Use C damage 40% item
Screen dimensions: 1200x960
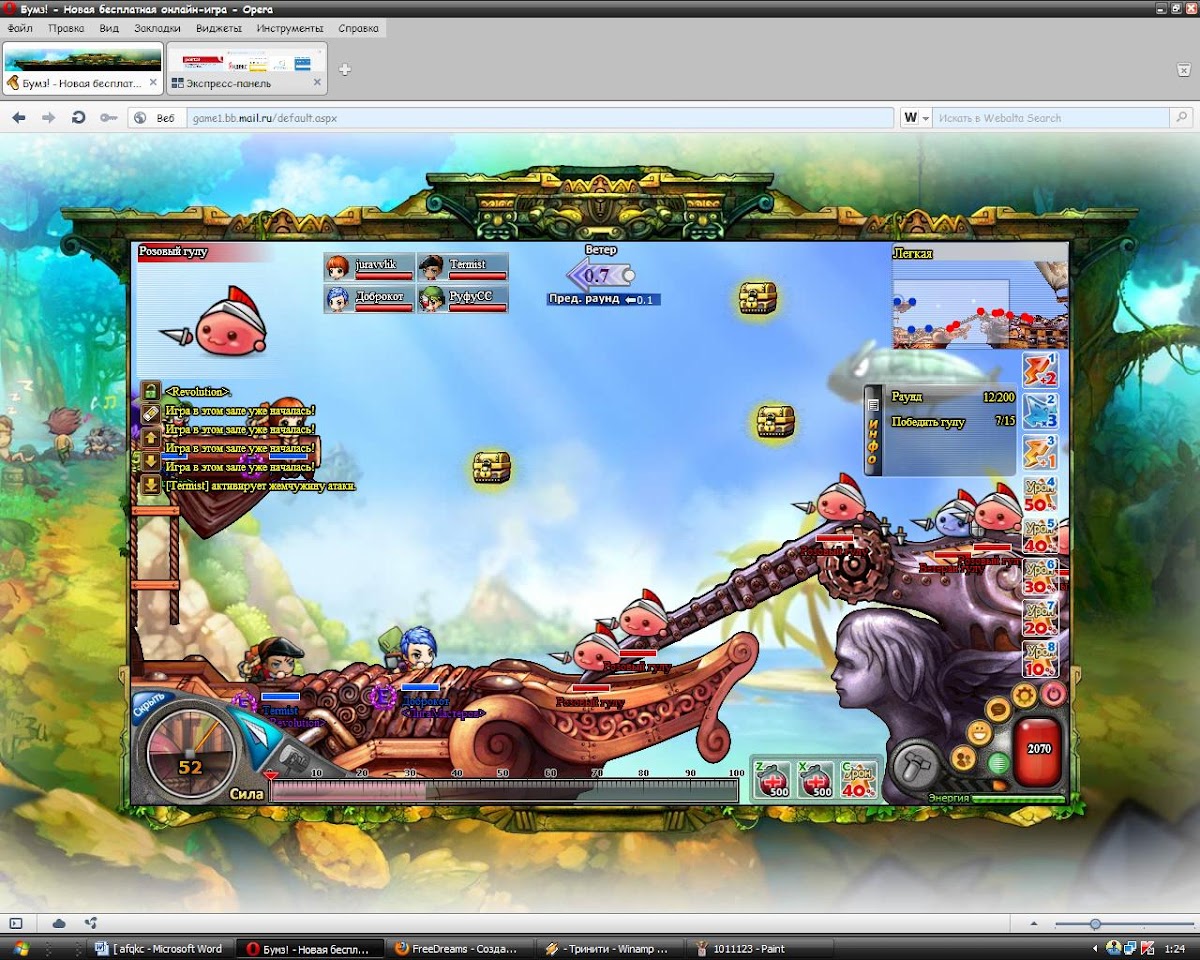coord(859,779)
